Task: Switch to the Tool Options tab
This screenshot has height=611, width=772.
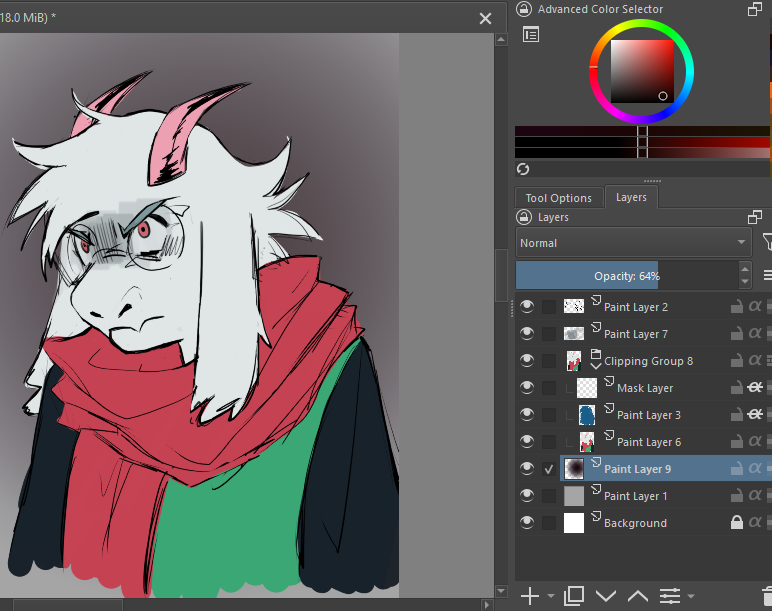Action: 558,198
